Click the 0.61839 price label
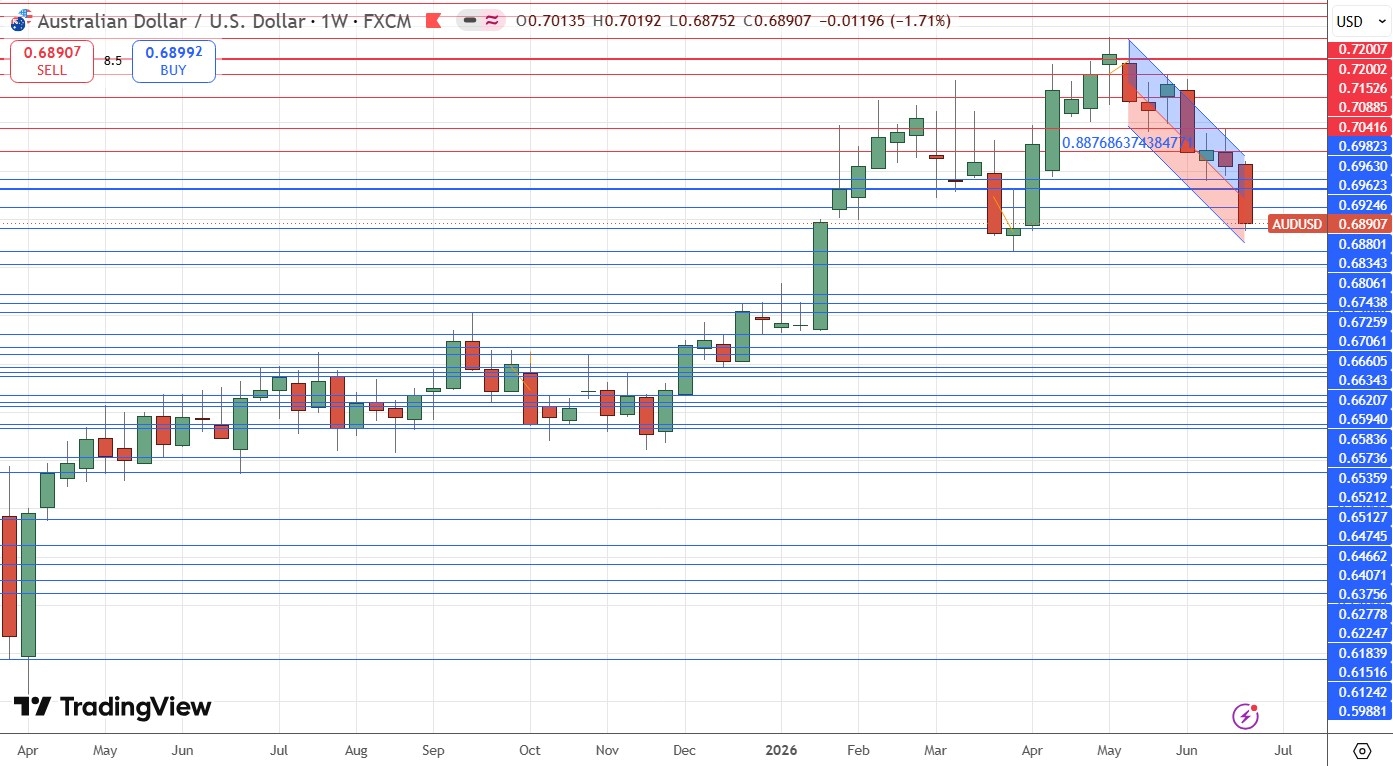This screenshot has height=766, width=1393. tap(1361, 653)
